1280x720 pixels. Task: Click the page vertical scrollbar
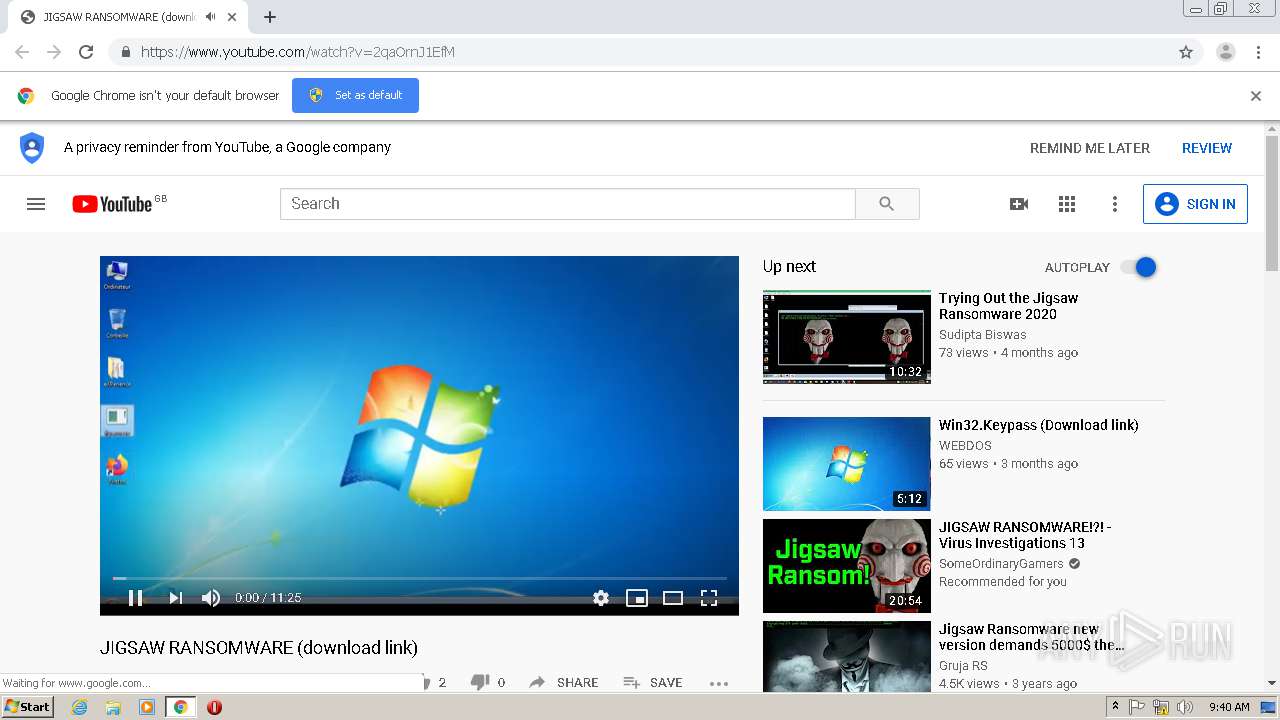point(1272,205)
